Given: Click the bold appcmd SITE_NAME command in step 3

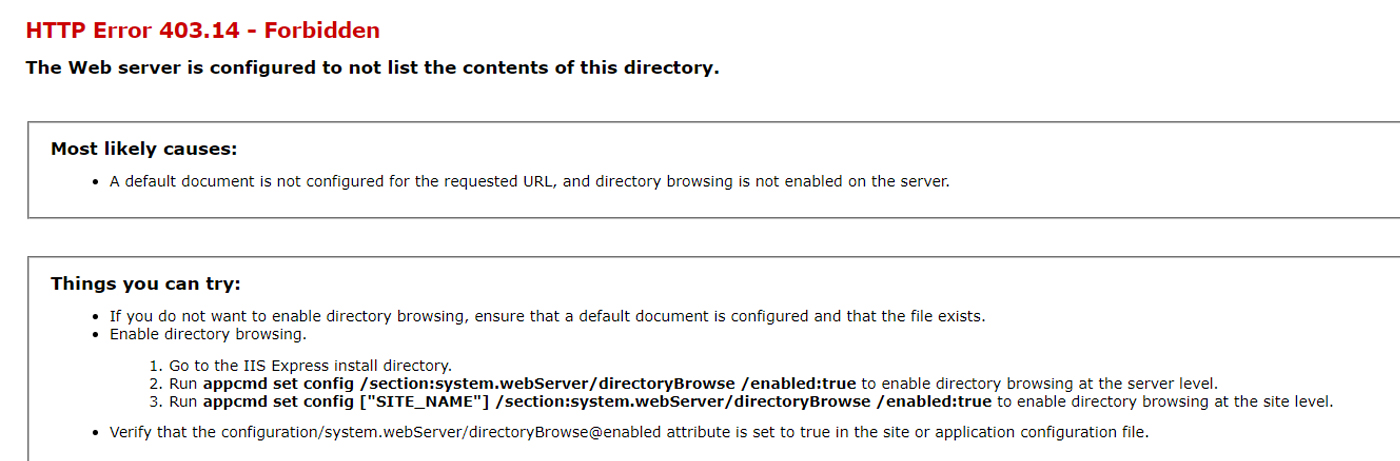Looking at the screenshot, I should [x=597, y=402].
